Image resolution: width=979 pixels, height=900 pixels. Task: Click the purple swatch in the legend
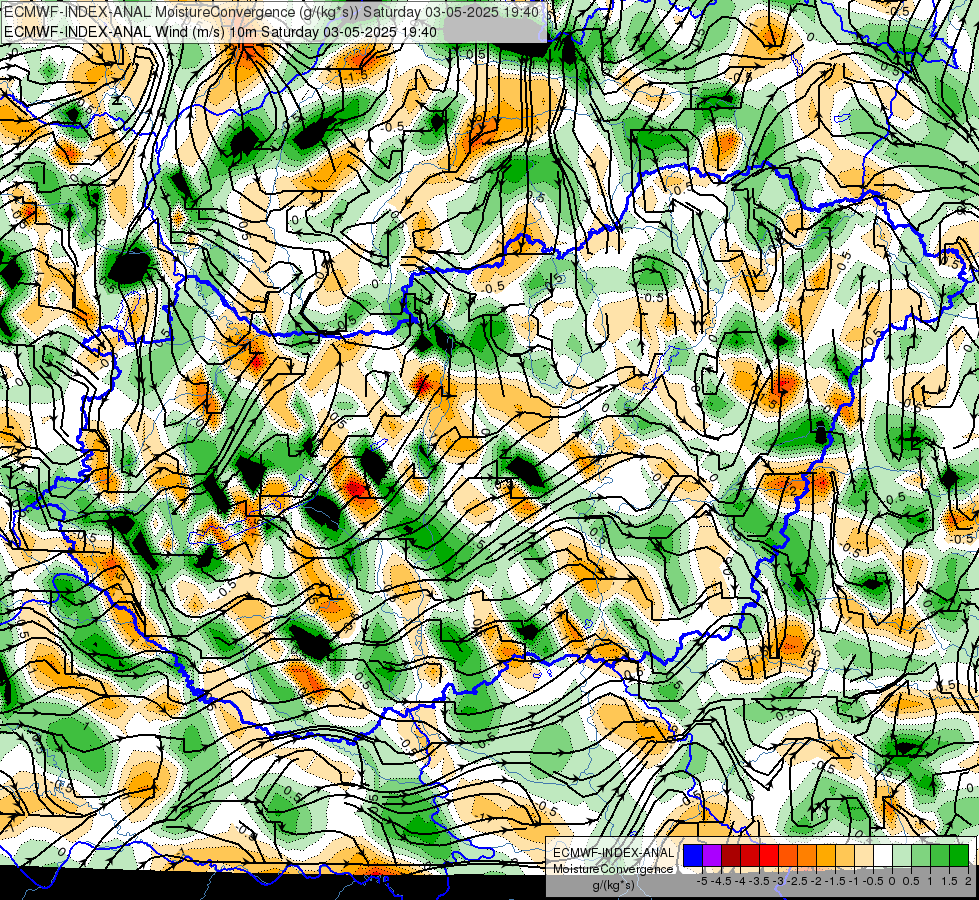click(x=712, y=856)
